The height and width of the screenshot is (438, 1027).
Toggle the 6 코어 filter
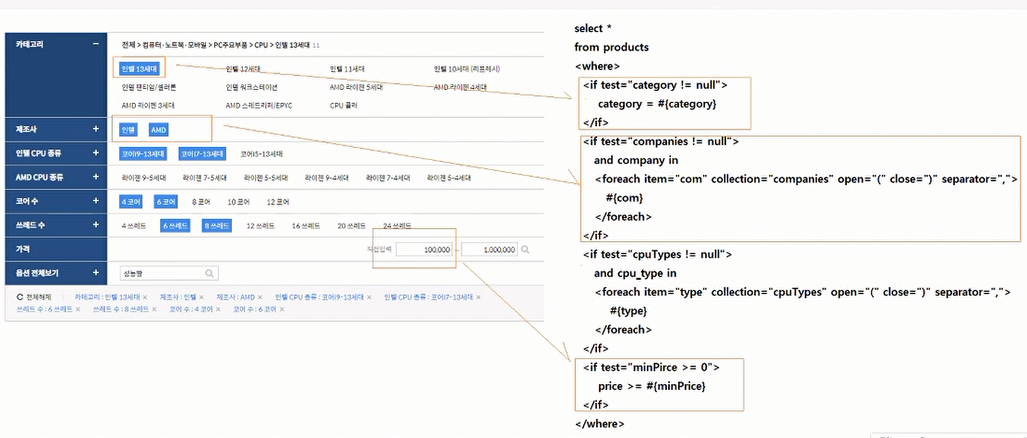167,202
